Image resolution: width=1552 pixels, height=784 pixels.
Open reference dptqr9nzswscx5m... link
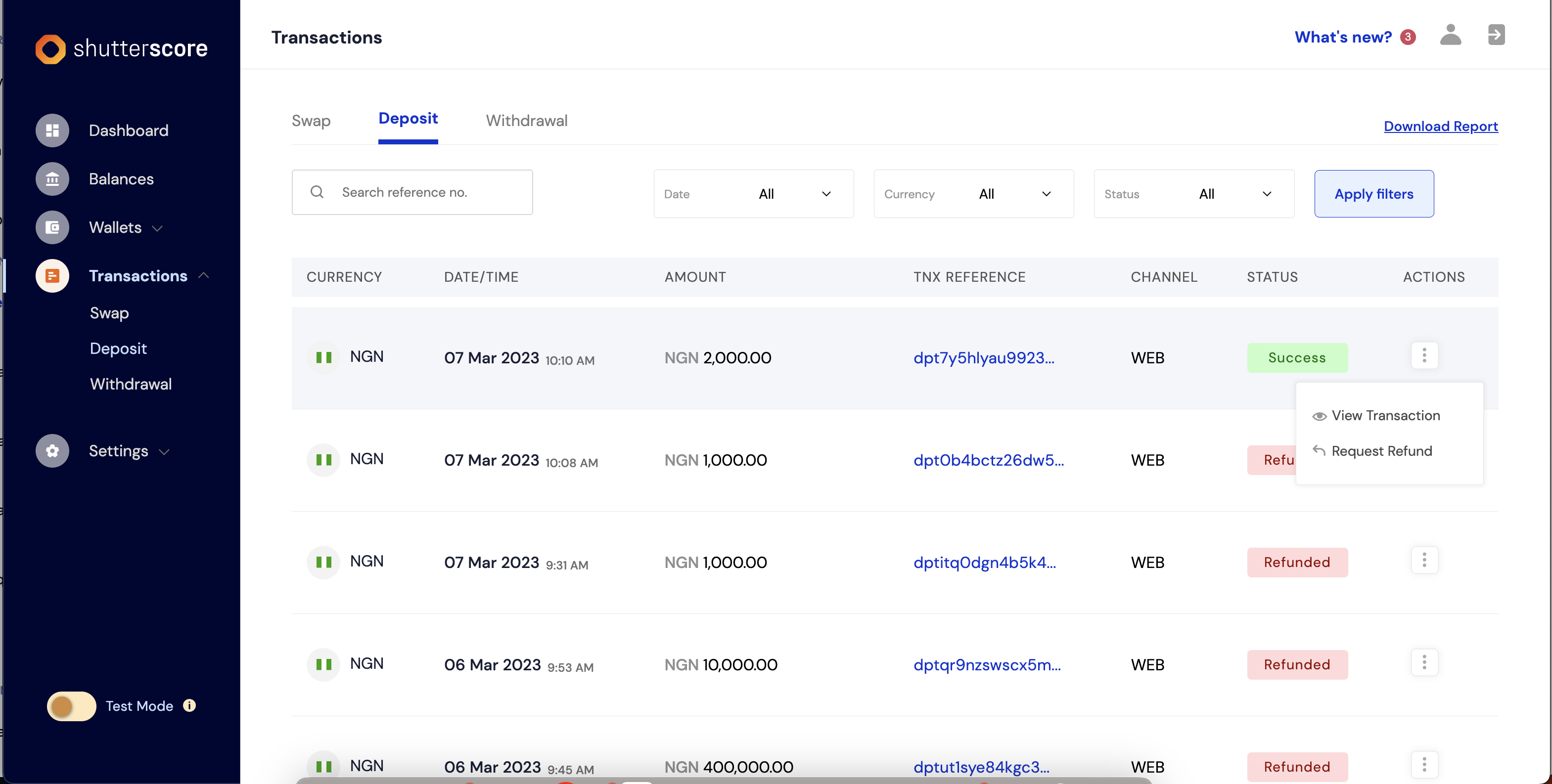[987, 665]
